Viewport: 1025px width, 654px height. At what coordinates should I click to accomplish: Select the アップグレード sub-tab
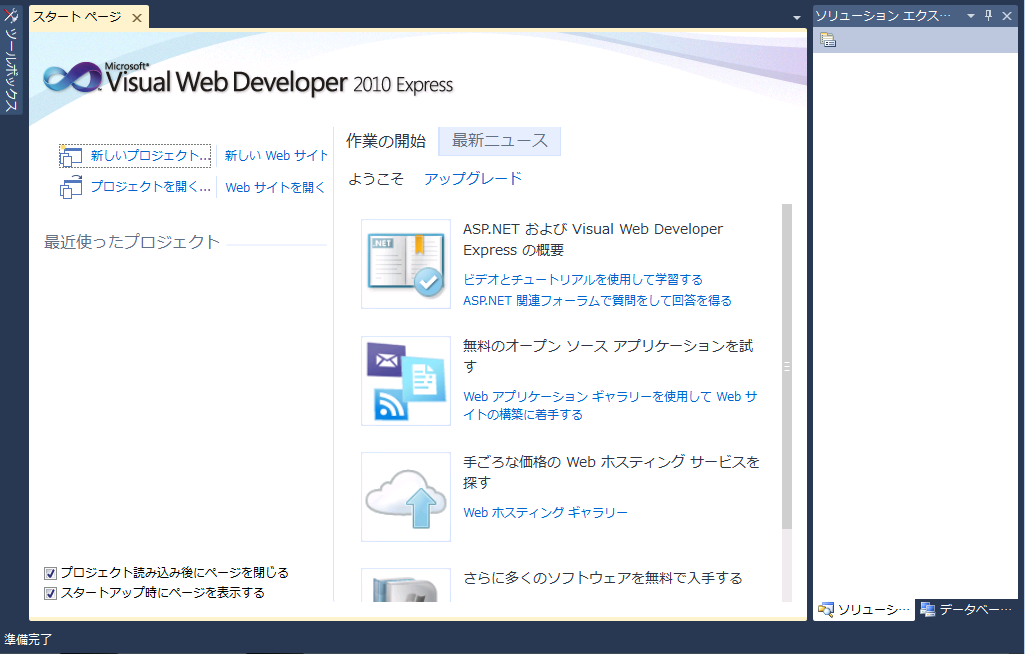(x=473, y=179)
